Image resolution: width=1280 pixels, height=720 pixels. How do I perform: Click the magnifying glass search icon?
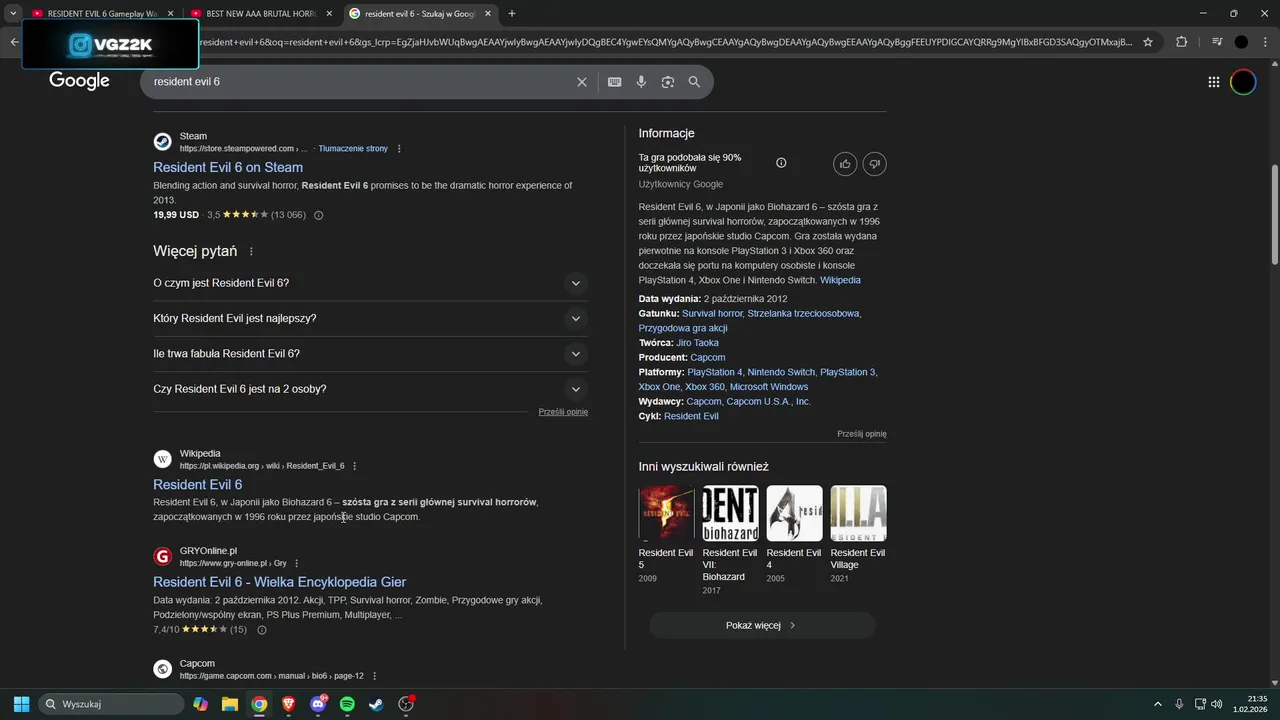694,82
